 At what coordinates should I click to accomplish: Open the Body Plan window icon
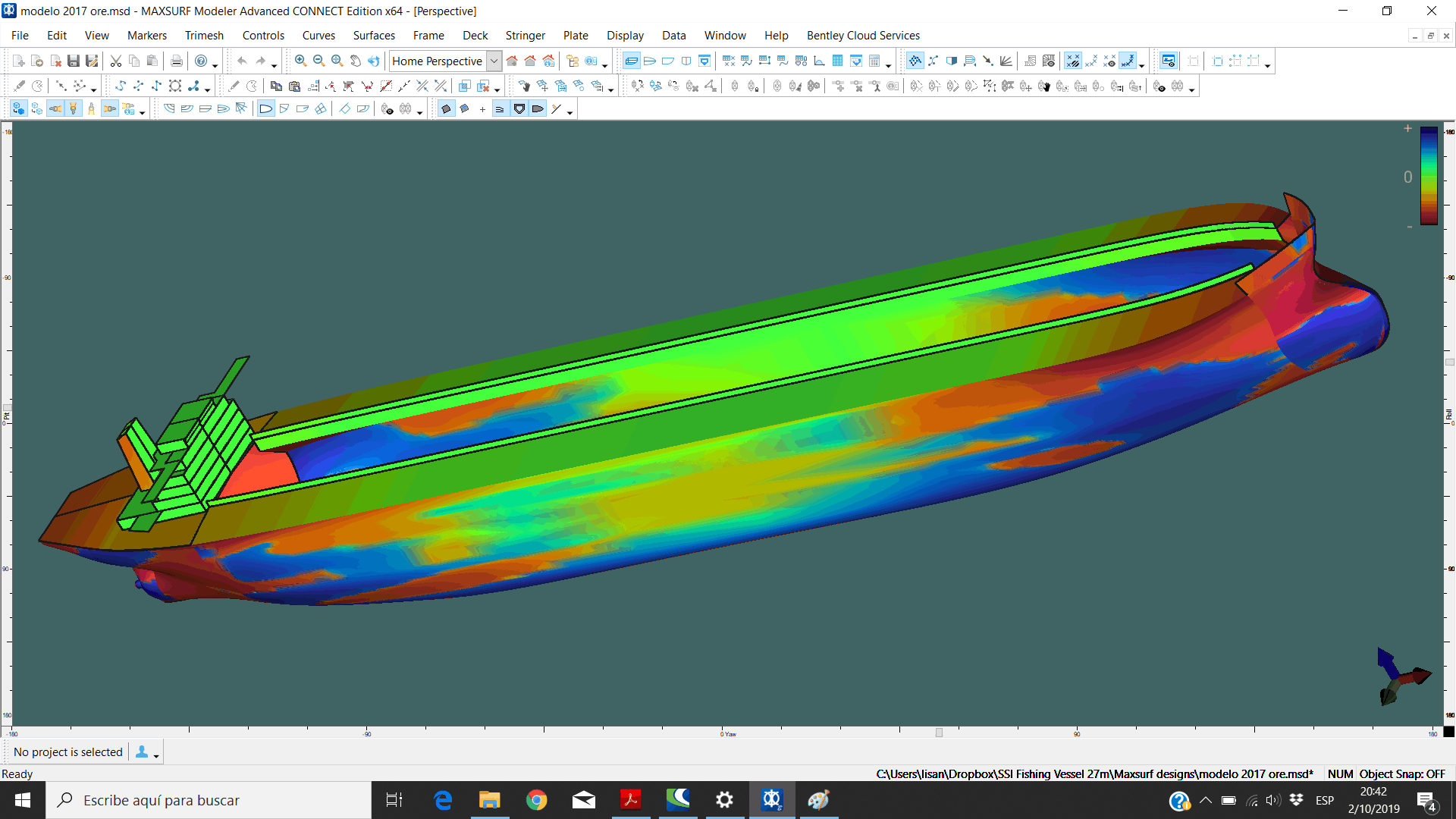pos(686,61)
